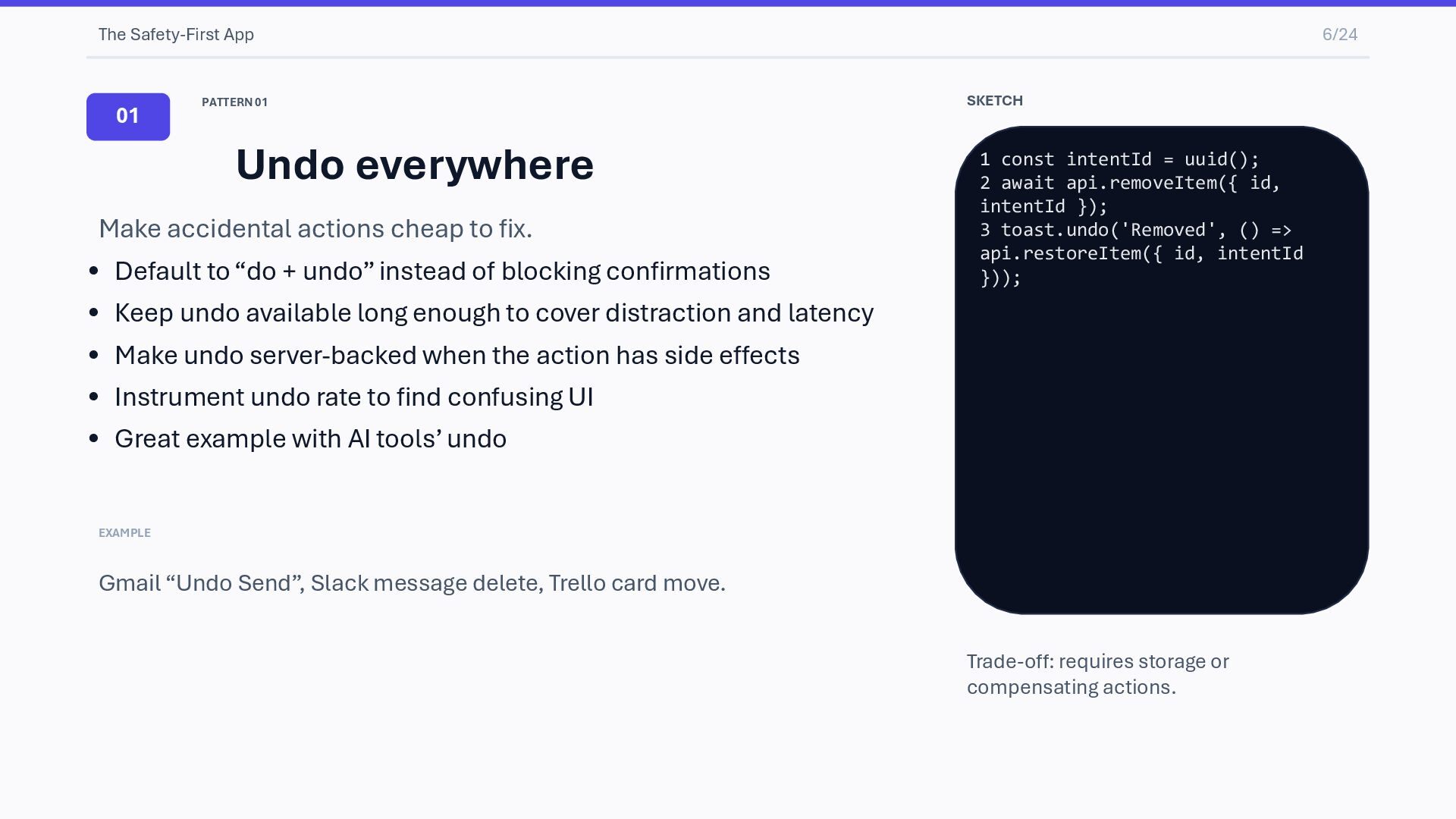Click the AI tools' undo bullet
This screenshot has width=1456, height=819.
pos(310,439)
